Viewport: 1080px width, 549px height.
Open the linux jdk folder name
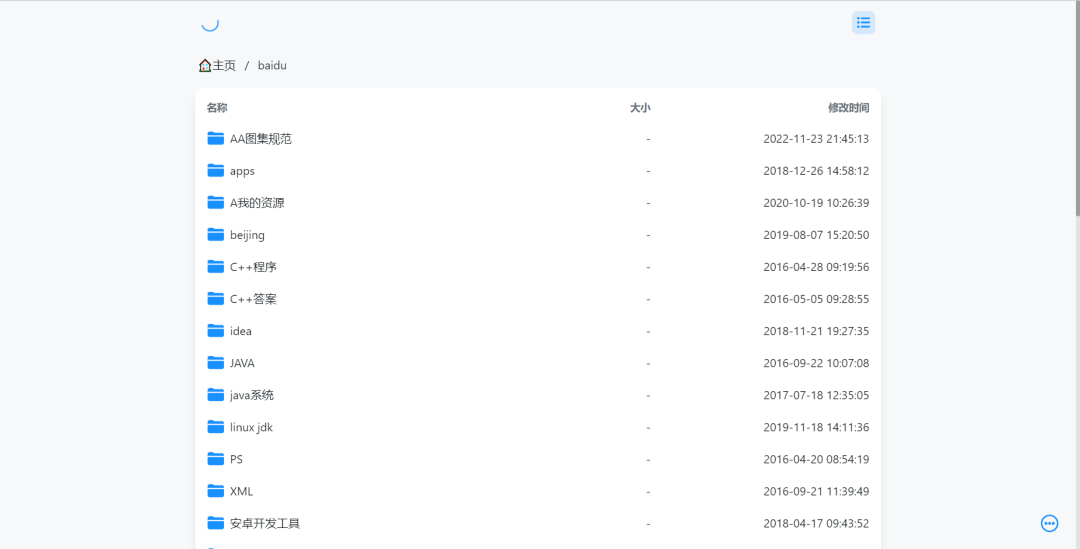coord(251,427)
